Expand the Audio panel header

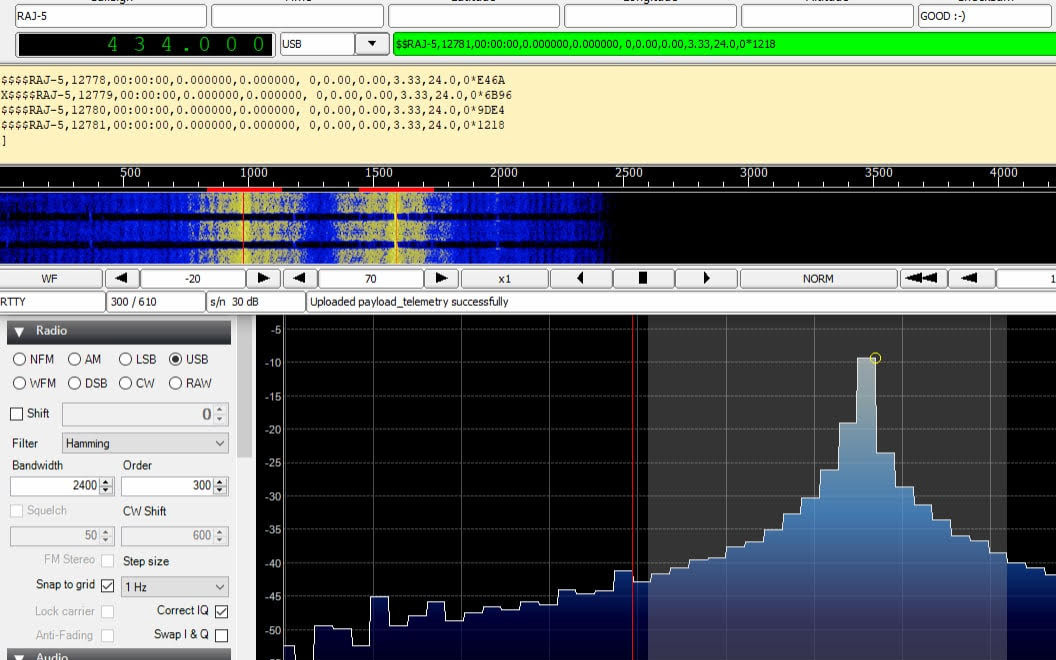click(119, 655)
